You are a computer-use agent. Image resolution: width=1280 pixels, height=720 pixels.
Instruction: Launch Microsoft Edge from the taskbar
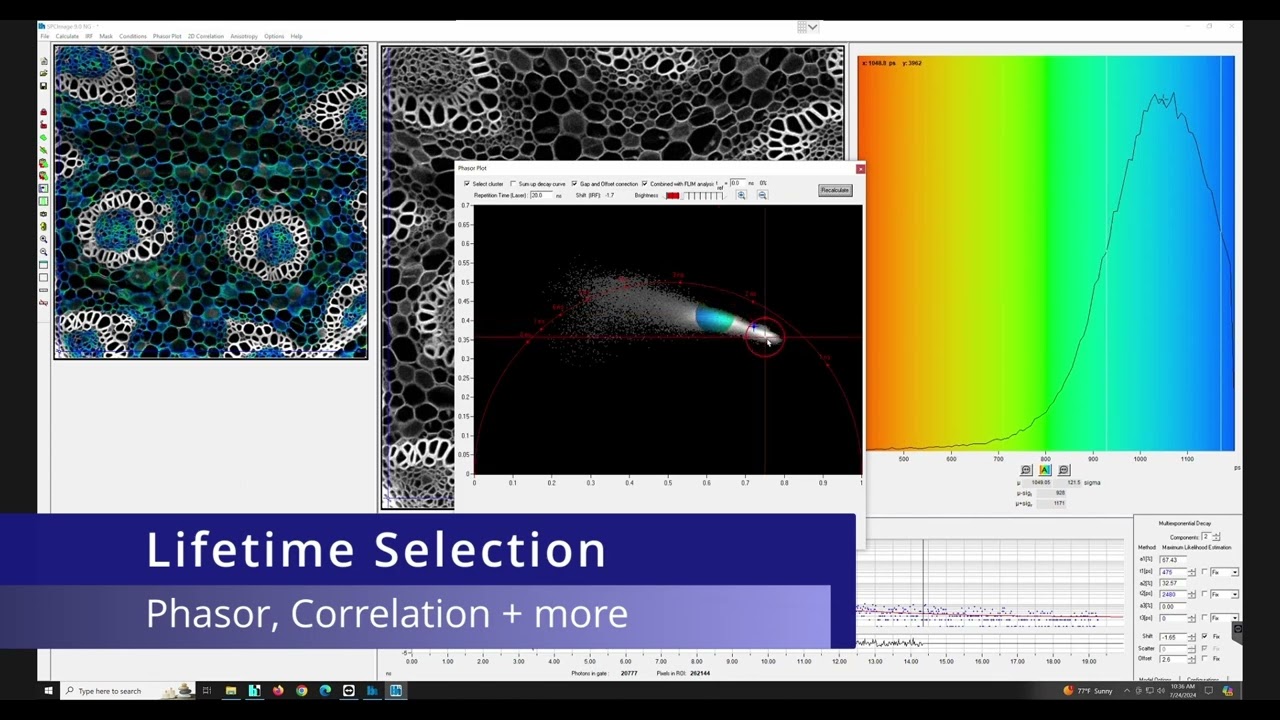(x=325, y=691)
